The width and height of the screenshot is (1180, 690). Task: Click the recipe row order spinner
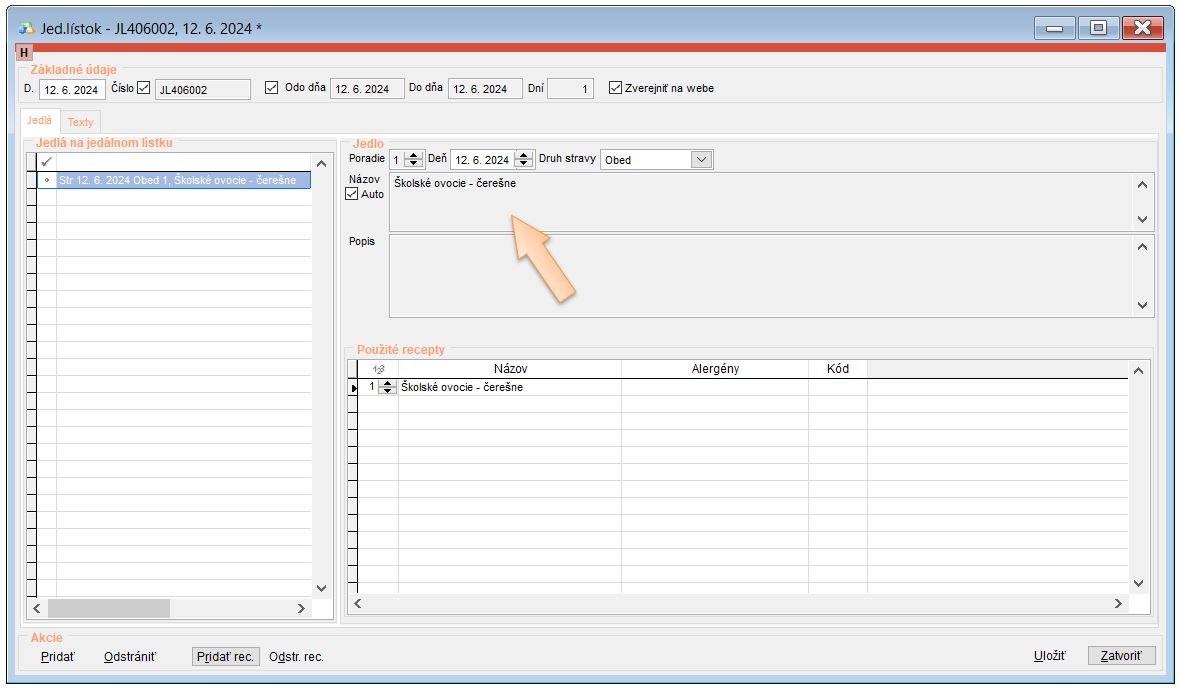click(x=387, y=388)
